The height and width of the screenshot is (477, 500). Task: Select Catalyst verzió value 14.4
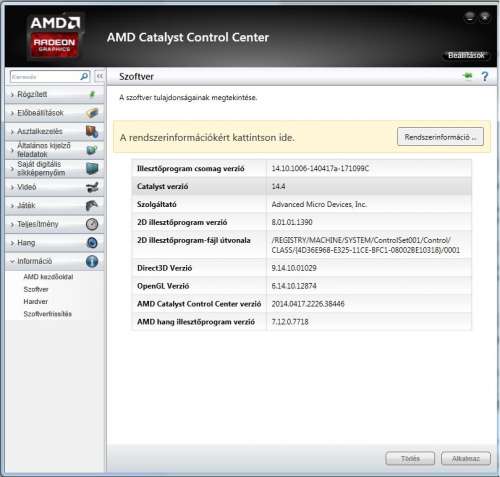(x=278, y=186)
